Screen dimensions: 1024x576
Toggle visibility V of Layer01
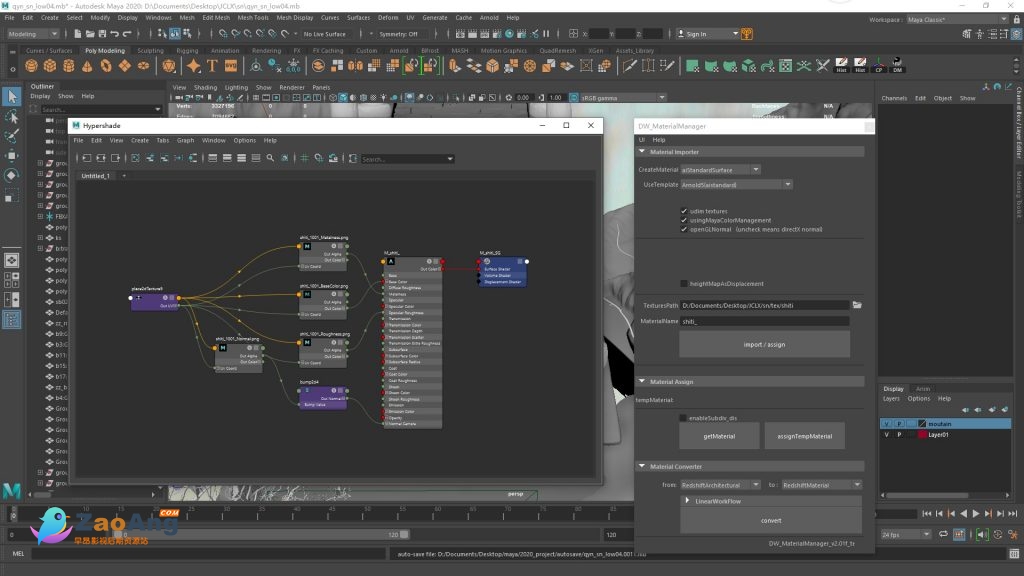tap(886, 434)
